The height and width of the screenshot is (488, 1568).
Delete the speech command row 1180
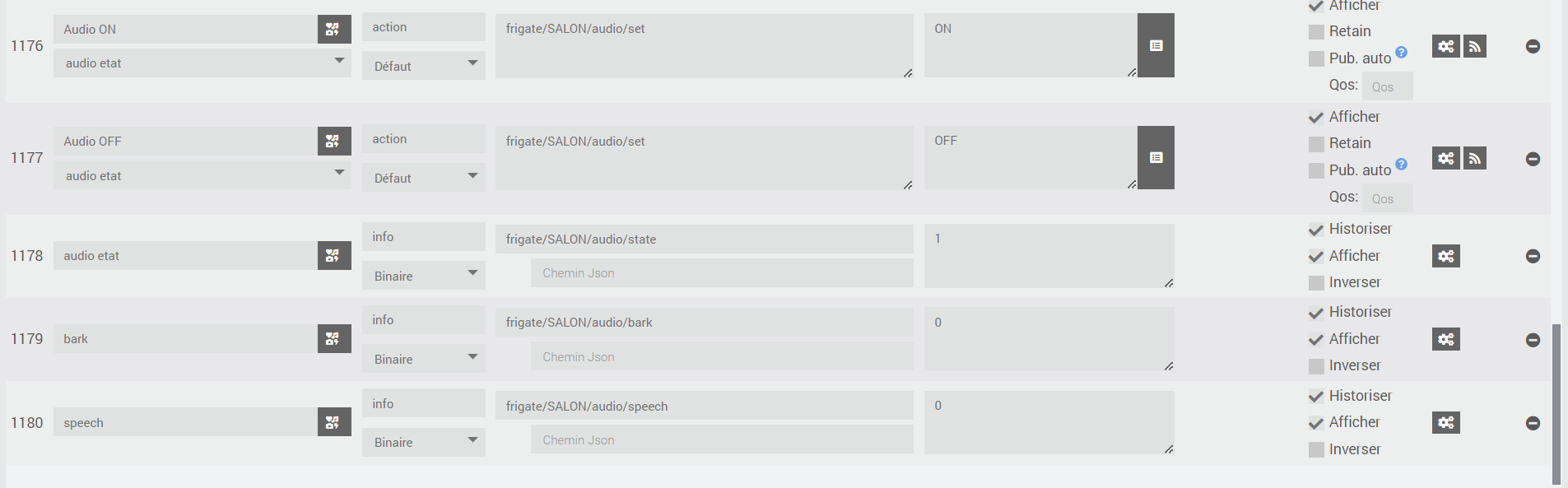tap(1533, 423)
